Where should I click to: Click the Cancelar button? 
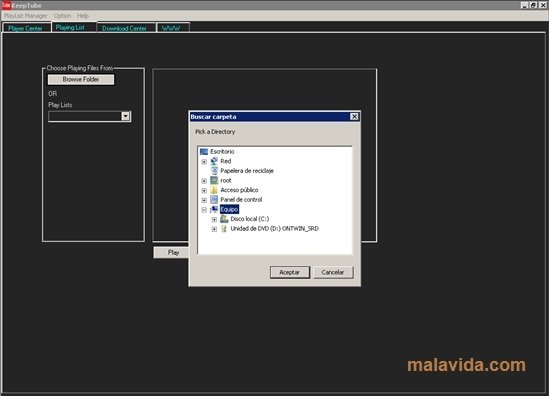pyautogui.click(x=333, y=272)
